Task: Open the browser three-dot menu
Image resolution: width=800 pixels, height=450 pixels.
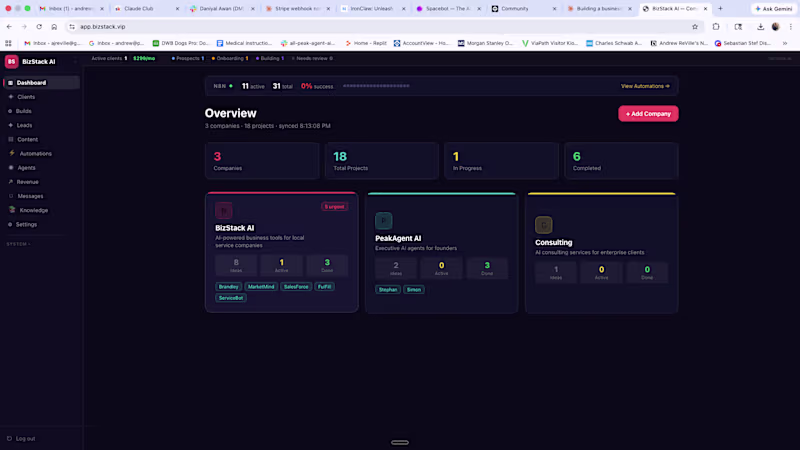Action: [791, 27]
